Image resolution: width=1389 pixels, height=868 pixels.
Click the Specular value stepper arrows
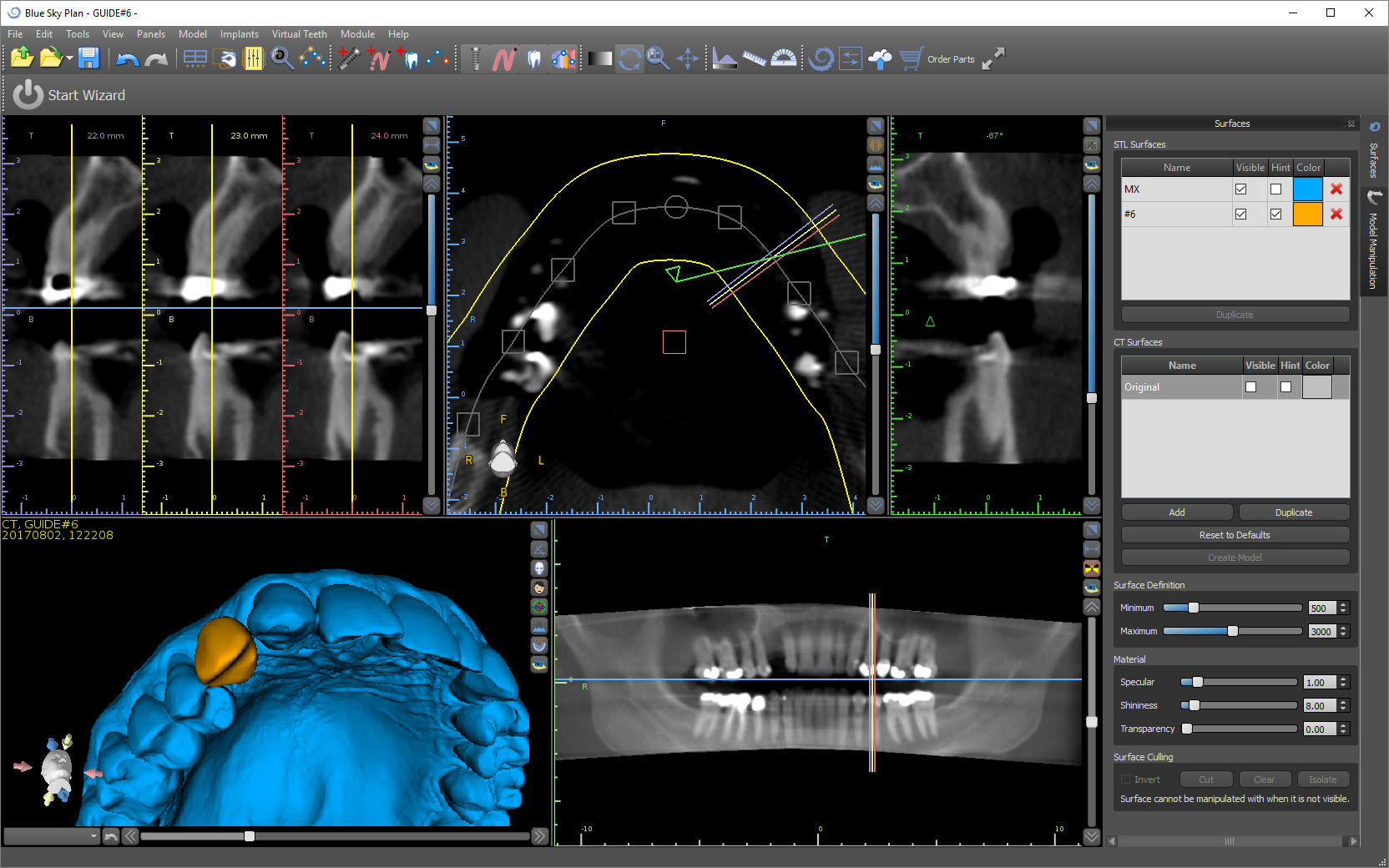click(x=1343, y=683)
